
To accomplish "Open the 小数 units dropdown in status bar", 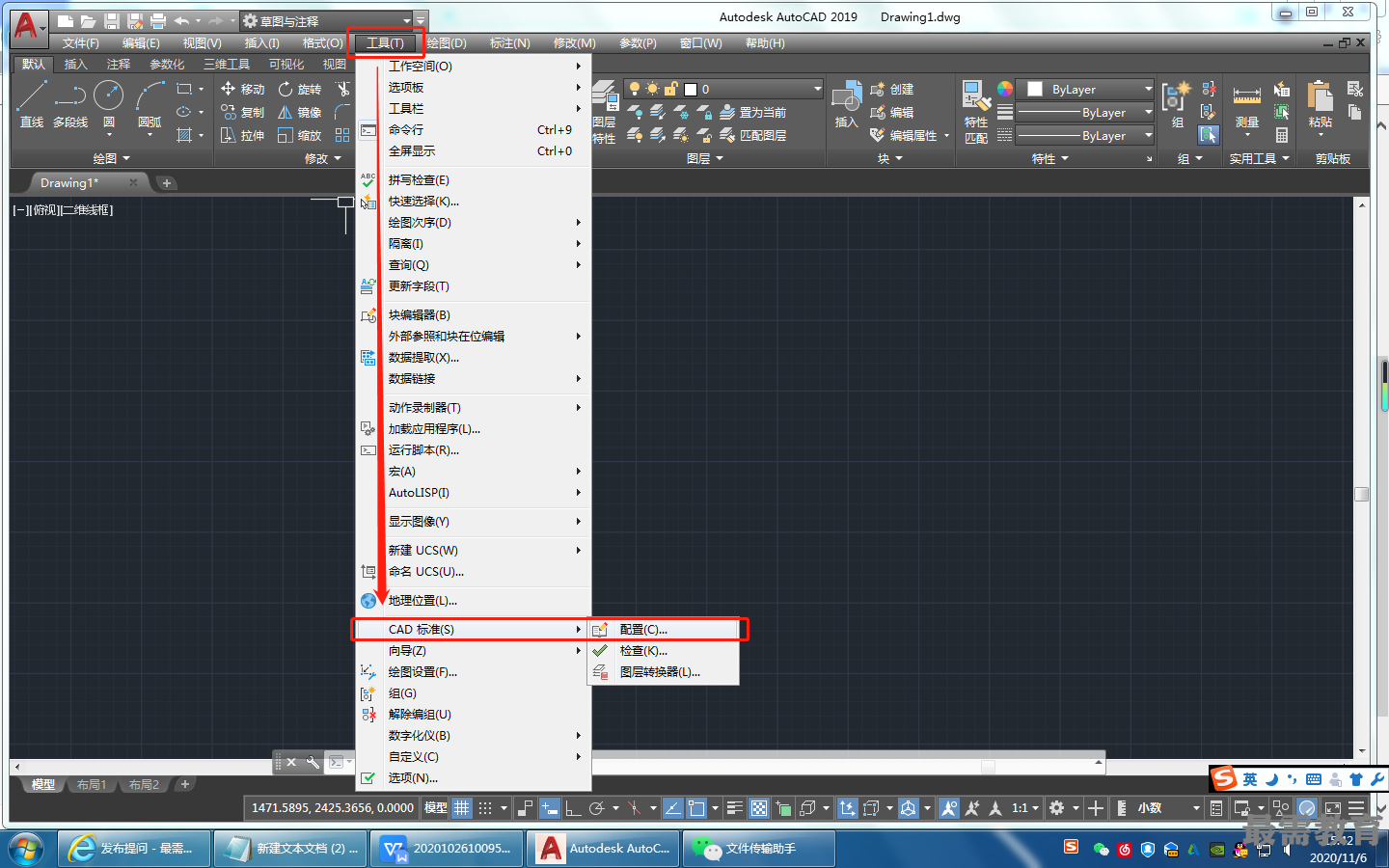I will [1167, 808].
